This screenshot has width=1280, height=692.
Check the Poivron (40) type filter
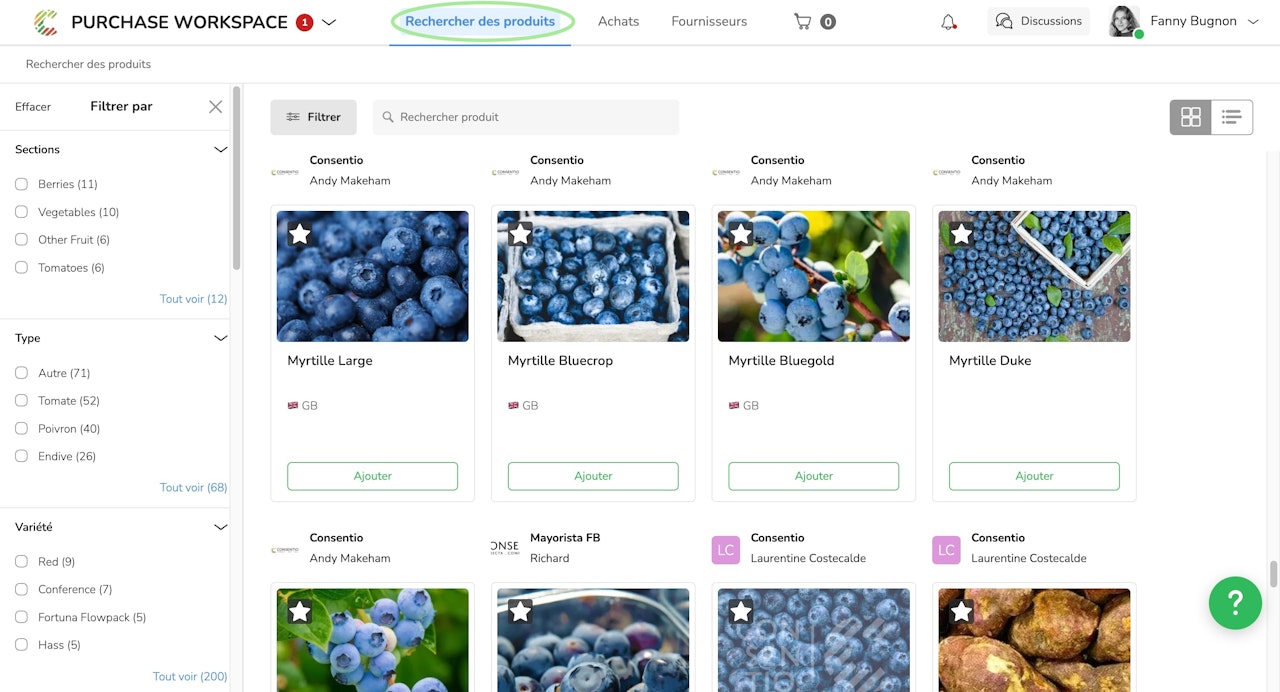point(21,429)
